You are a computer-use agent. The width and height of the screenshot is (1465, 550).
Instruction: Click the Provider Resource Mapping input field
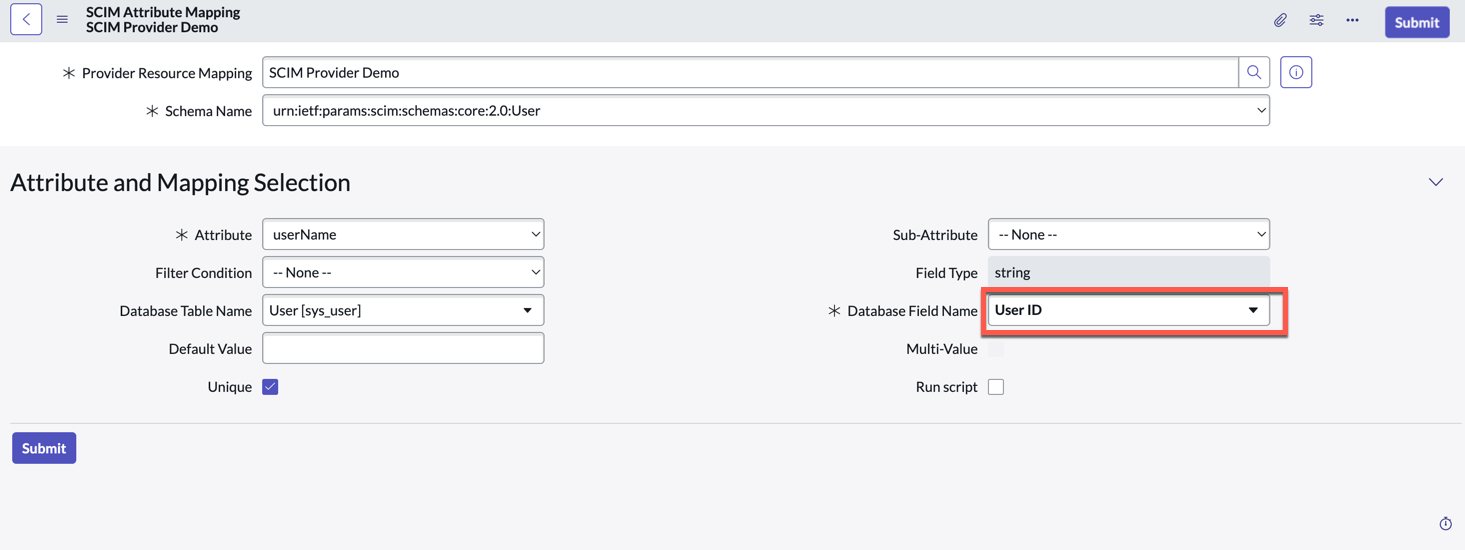[750, 72]
